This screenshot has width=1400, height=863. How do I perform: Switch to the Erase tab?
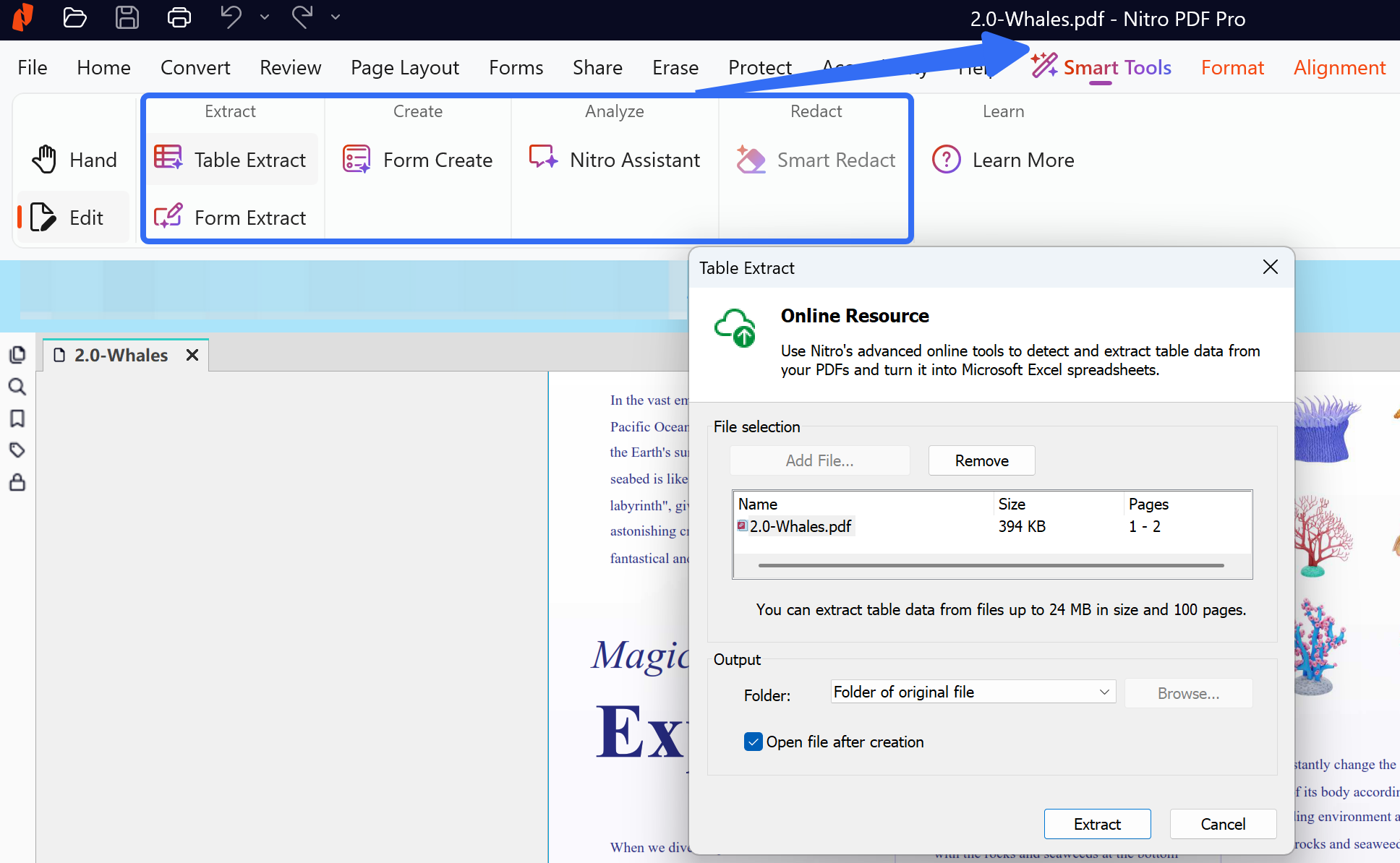coord(675,67)
